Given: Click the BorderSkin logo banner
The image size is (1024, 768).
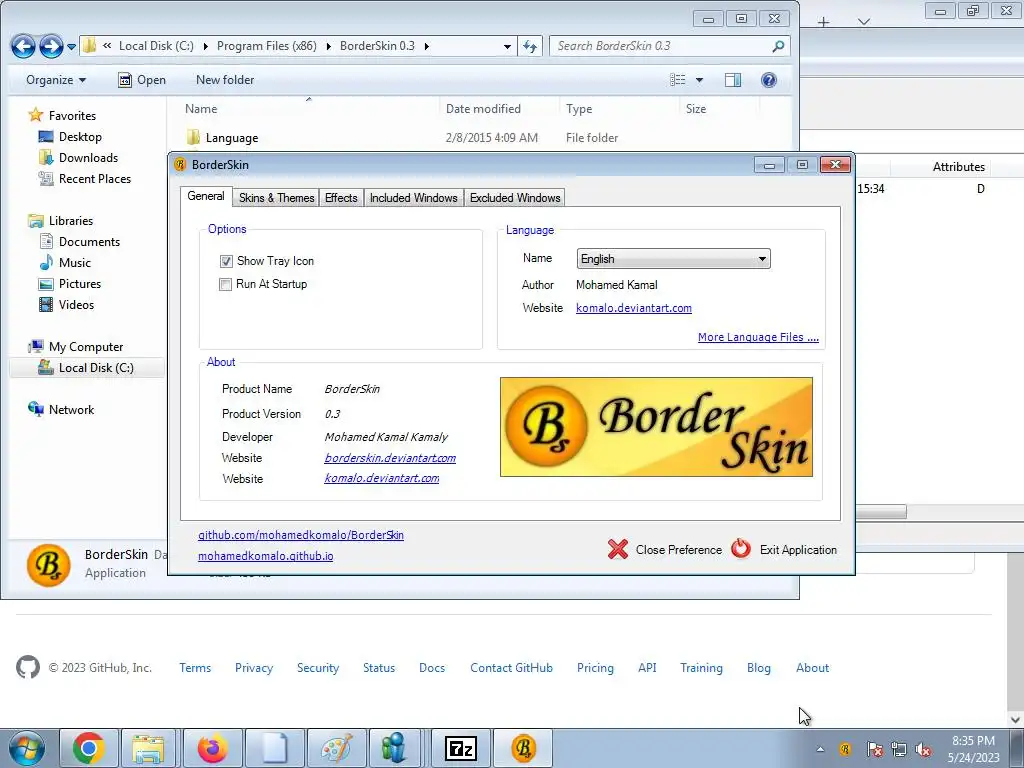Looking at the screenshot, I should tap(656, 427).
